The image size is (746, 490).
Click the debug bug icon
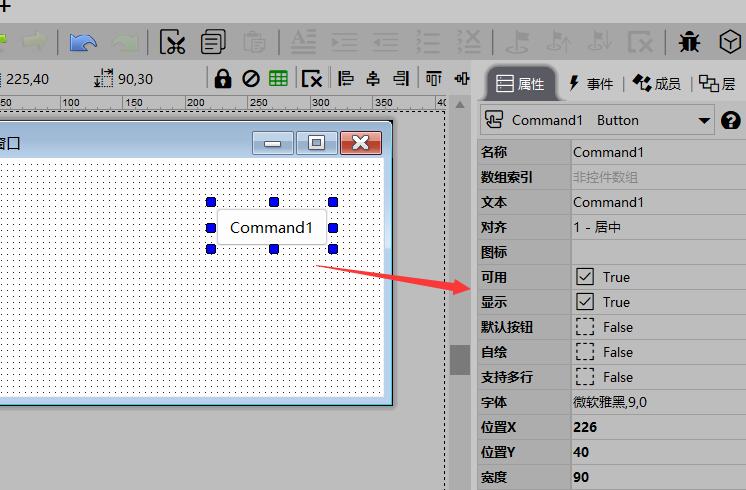689,42
